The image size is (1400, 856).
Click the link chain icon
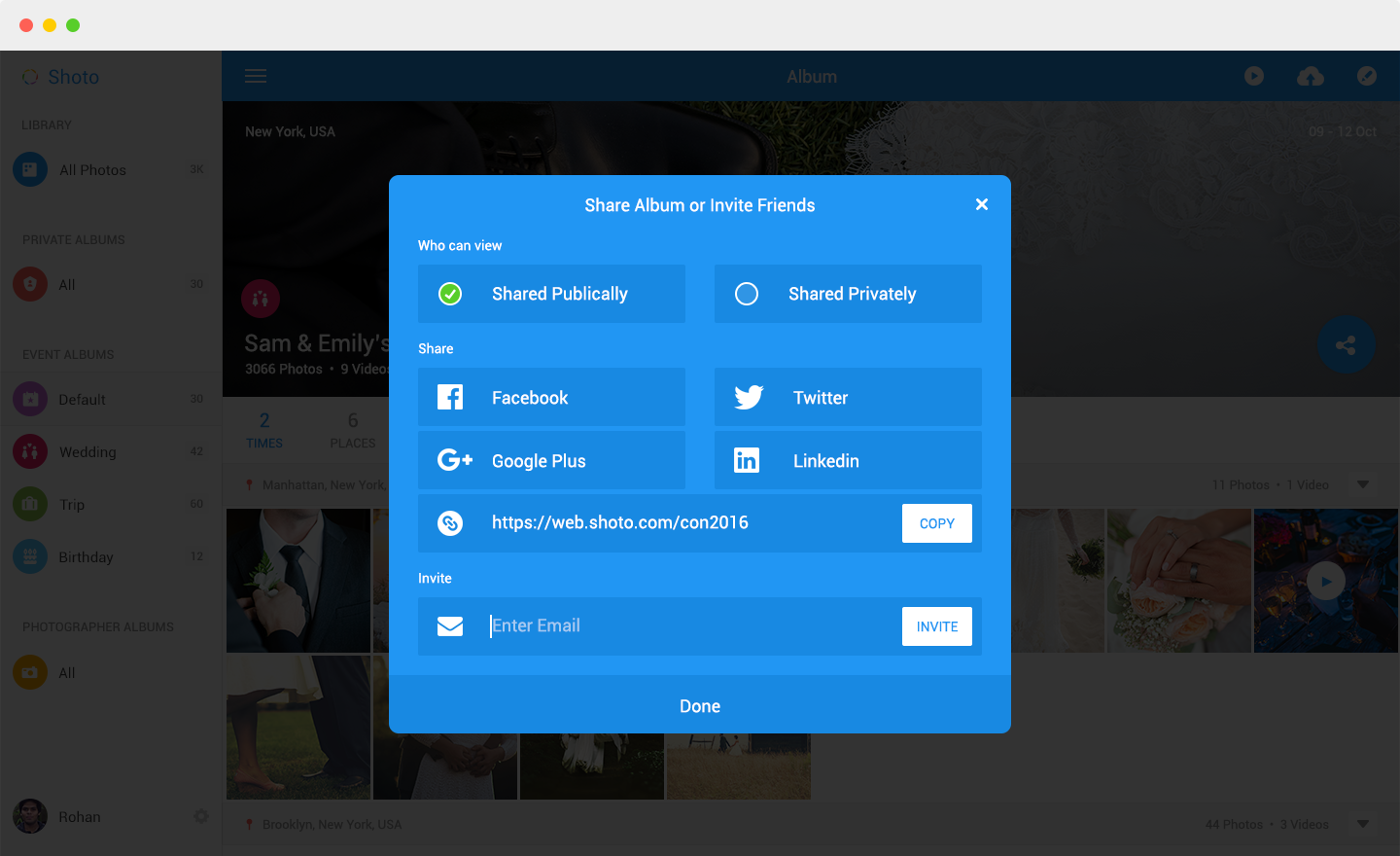coord(450,523)
